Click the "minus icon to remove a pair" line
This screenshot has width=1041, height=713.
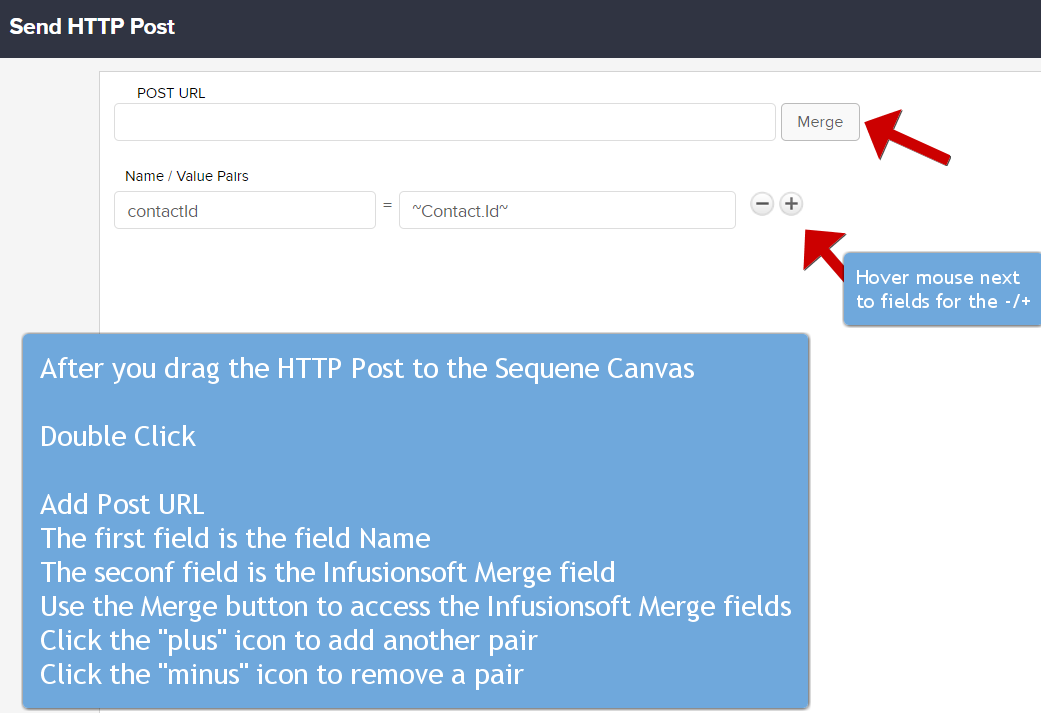coord(281,675)
